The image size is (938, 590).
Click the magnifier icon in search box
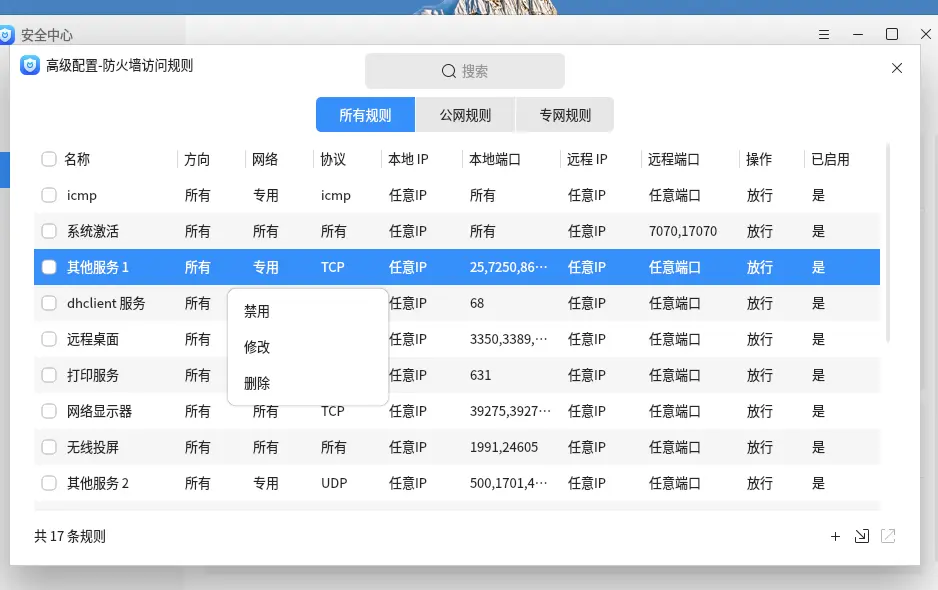click(x=449, y=71)
